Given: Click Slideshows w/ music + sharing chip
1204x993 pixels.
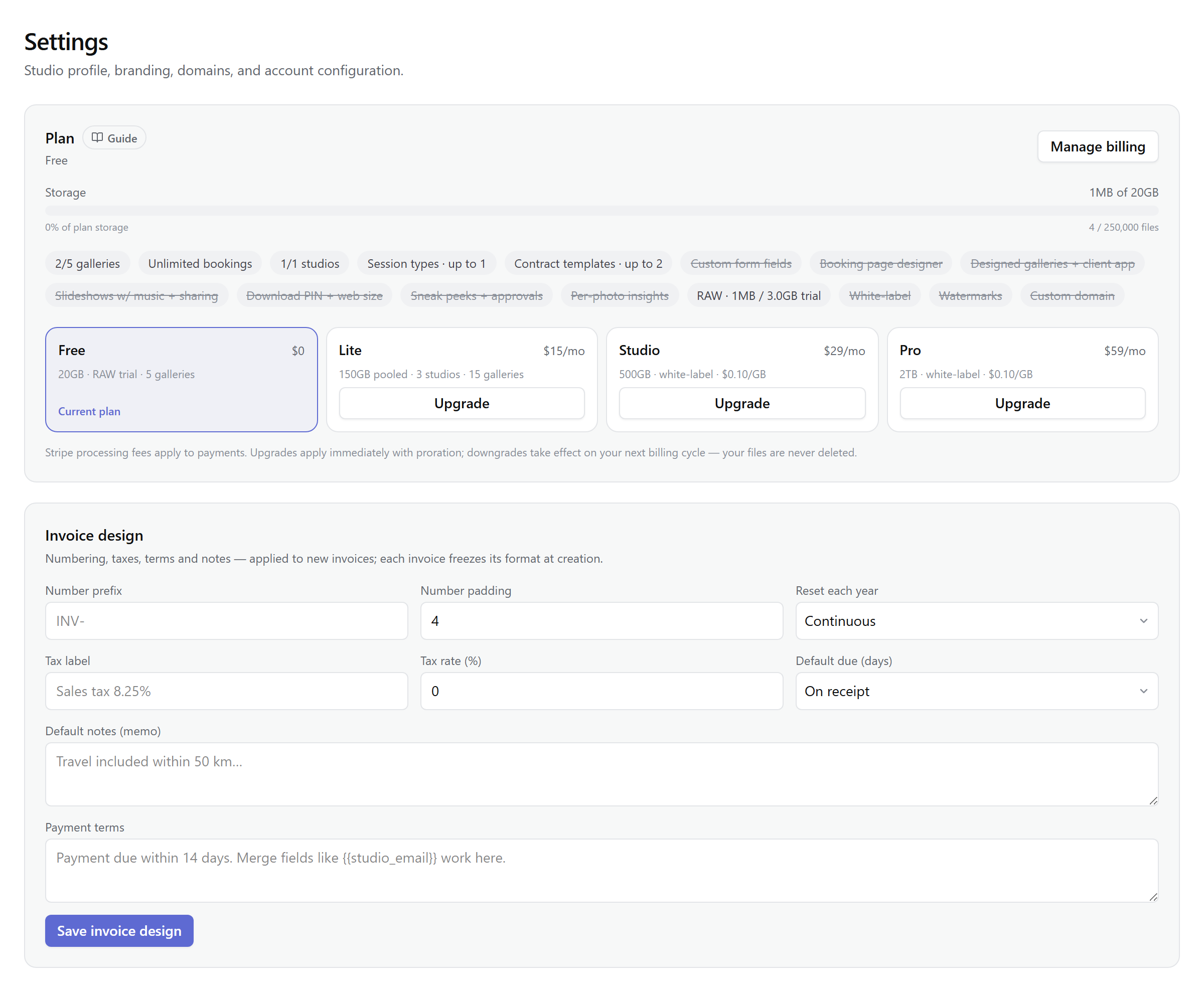Looking at the screenshot, I should [136, 296].
